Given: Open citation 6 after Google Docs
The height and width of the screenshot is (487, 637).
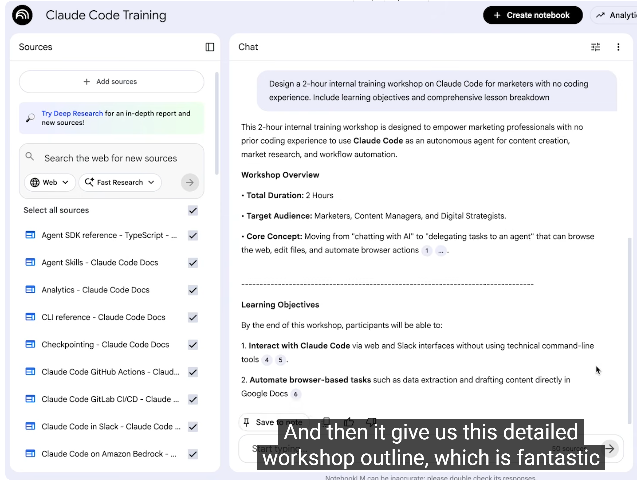Looking at the screenshot, I should [296, 394].
